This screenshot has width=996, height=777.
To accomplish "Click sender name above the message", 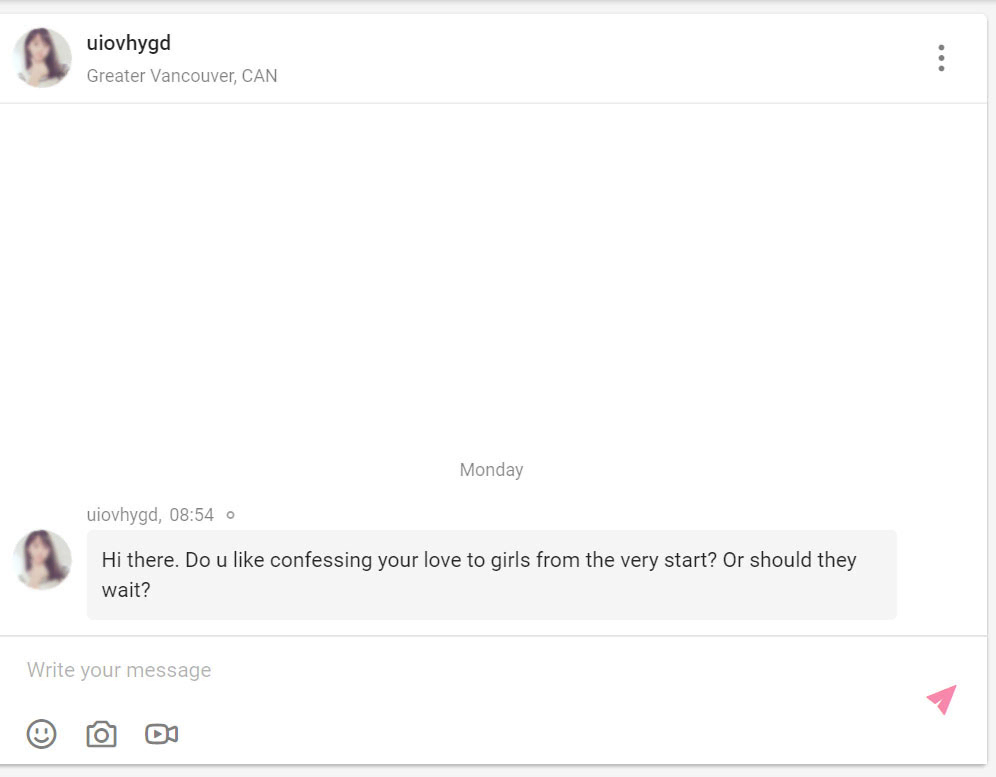I will click(x=122, y=515).
